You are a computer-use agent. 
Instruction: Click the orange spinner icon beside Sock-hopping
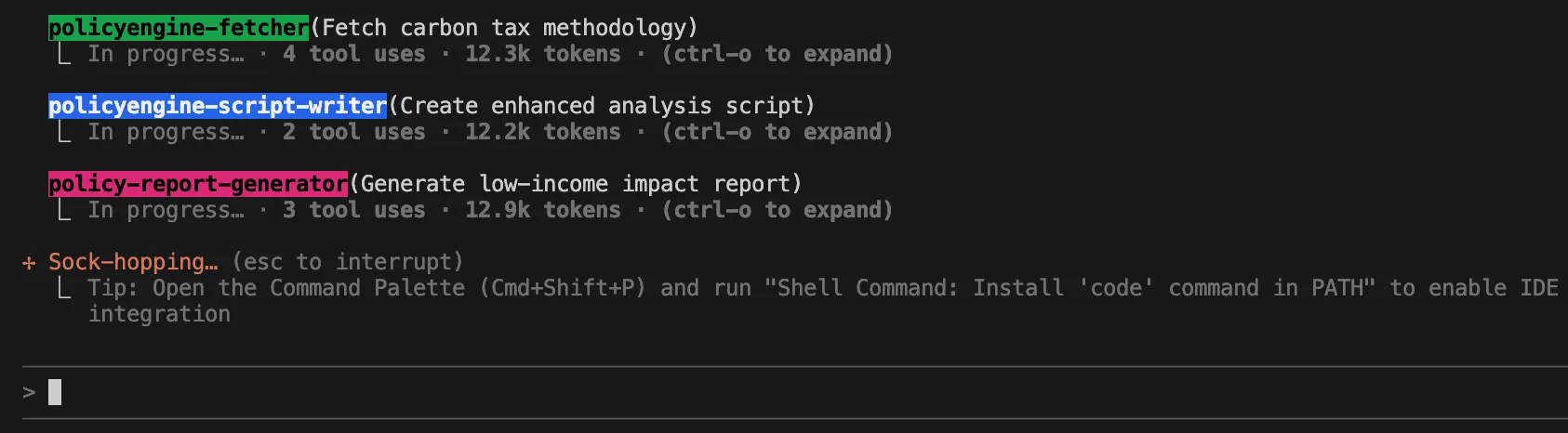pyautogui.click(x=29, y=263)
